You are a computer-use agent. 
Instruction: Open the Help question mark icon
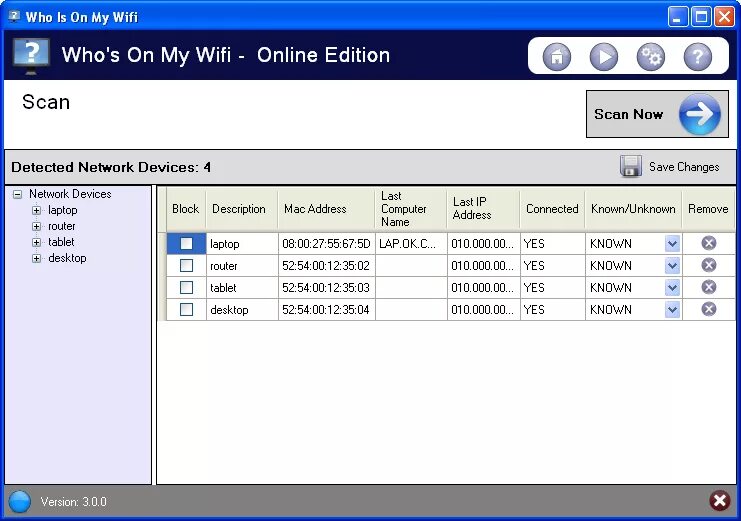click(698, 57)
